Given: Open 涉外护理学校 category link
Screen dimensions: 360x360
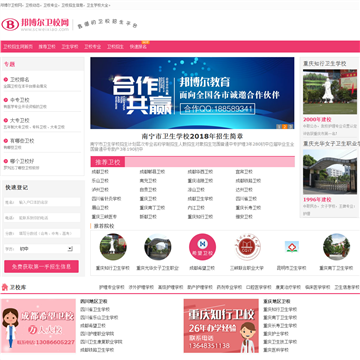Looking at the screenshot, I should [141, 287].
